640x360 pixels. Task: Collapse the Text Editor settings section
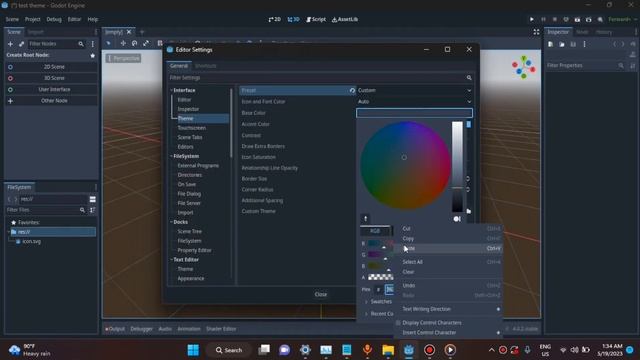pos(171,260)
